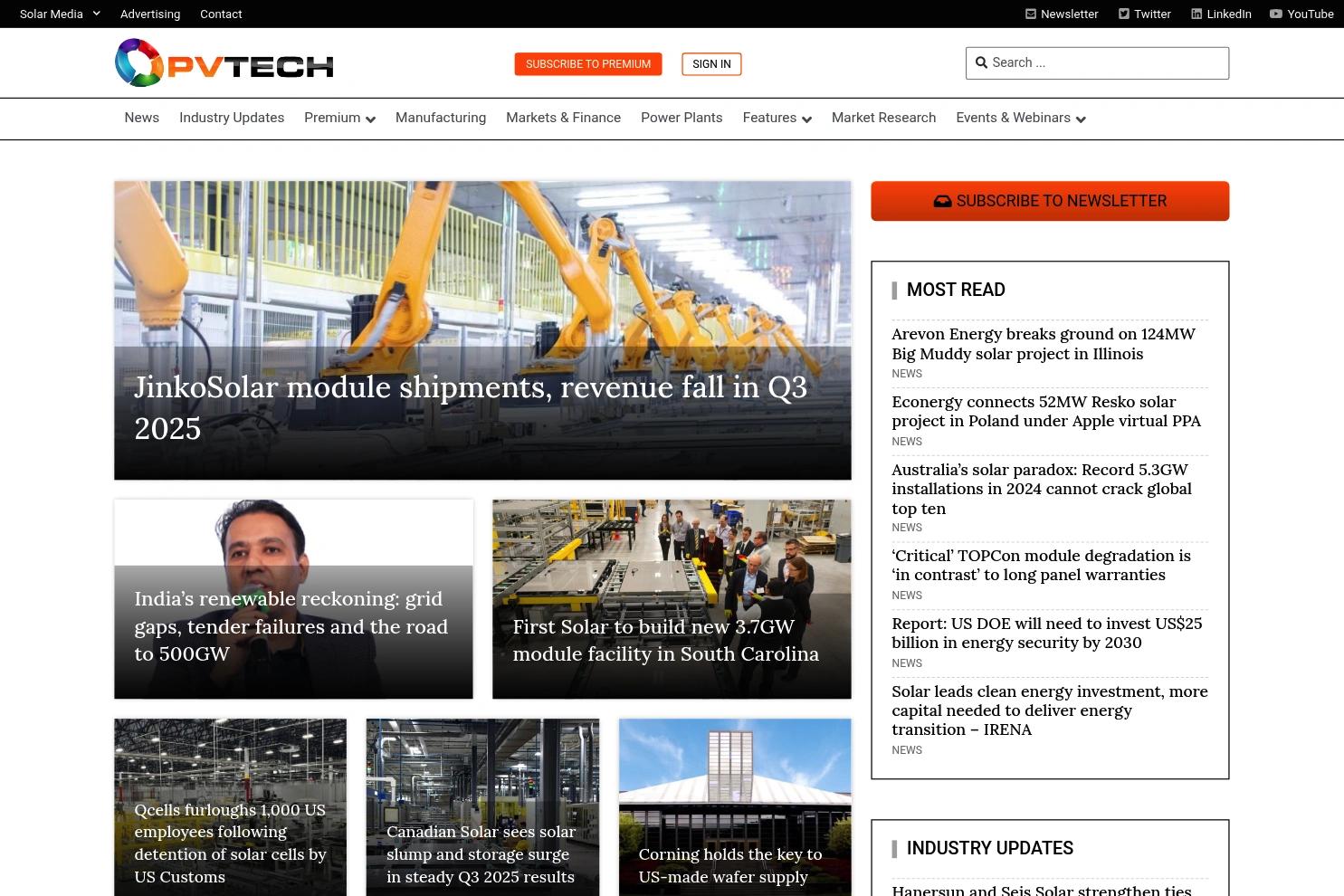Click the Twitter text link
This screenshot has width=1344, height=896.
click(1152, 14)
